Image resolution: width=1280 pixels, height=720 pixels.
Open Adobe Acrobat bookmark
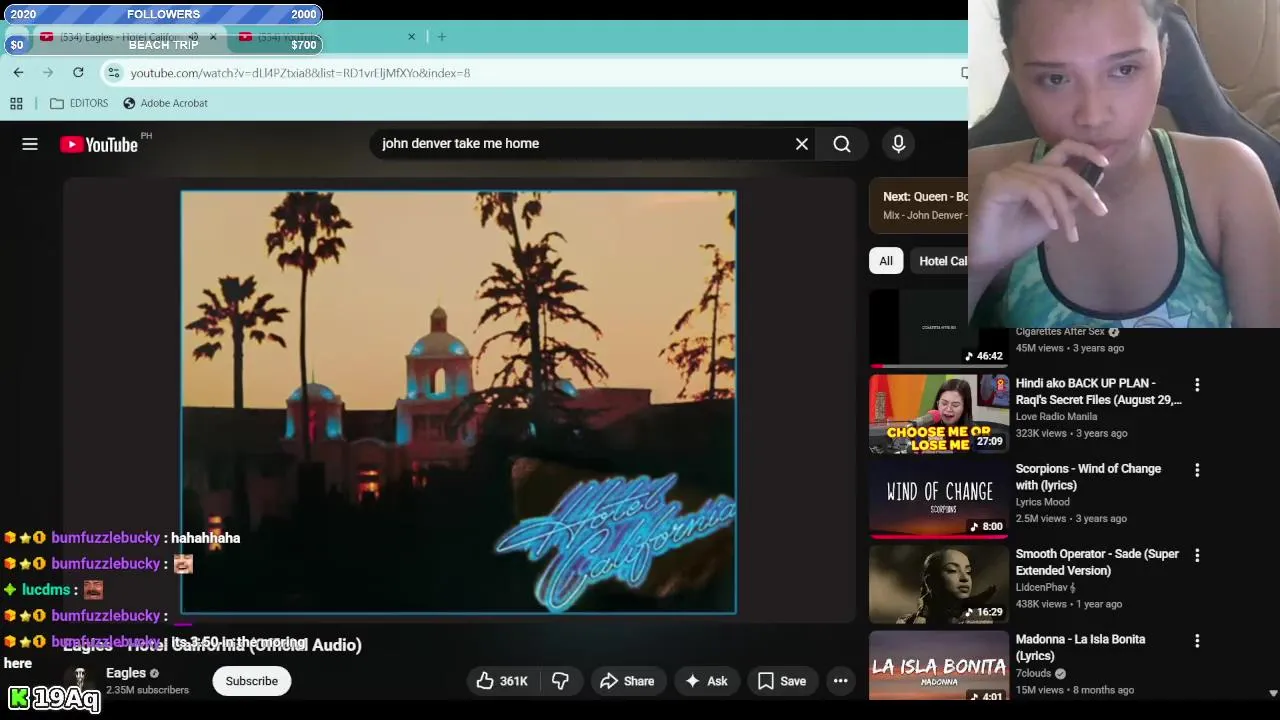[165, 103]
